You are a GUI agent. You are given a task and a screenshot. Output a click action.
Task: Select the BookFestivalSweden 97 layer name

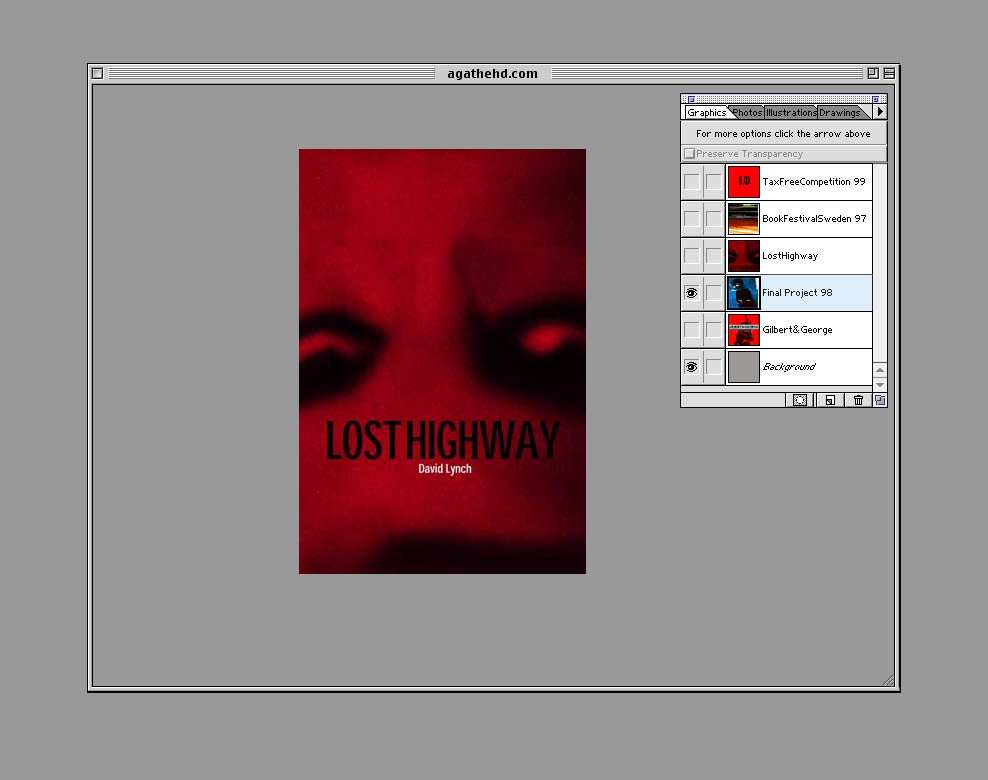pyautogui.click(x=814, y=219)
